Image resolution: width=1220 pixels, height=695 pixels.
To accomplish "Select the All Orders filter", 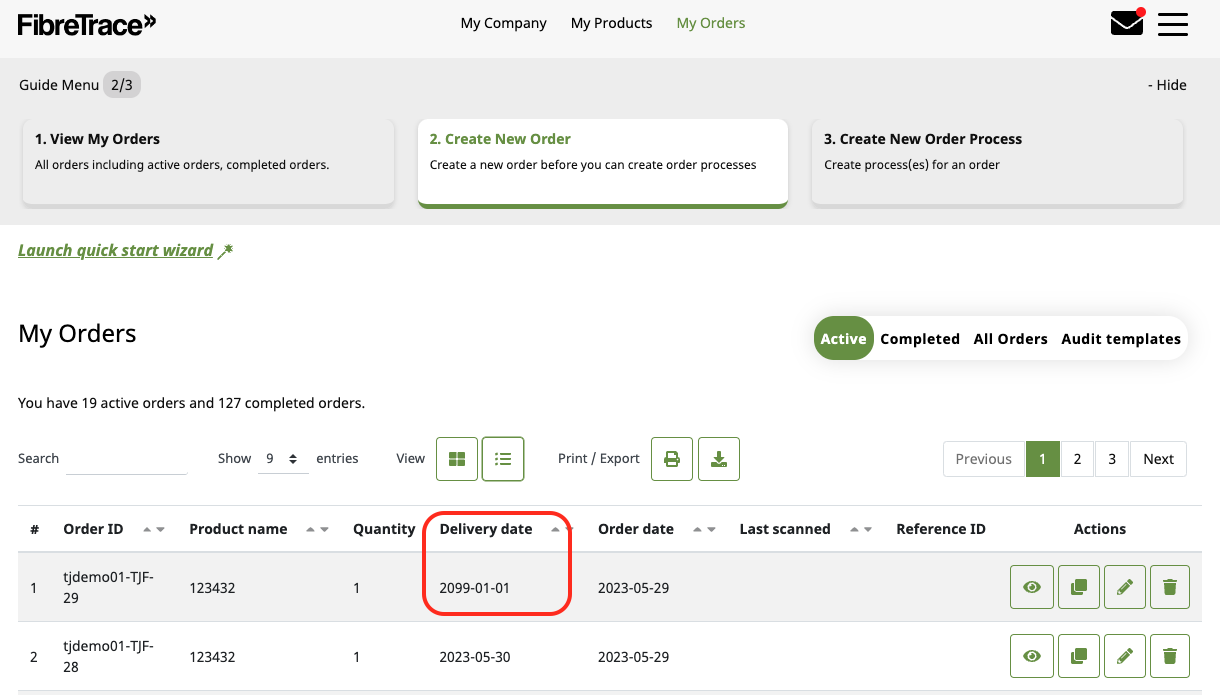I will coord(1010,339).
